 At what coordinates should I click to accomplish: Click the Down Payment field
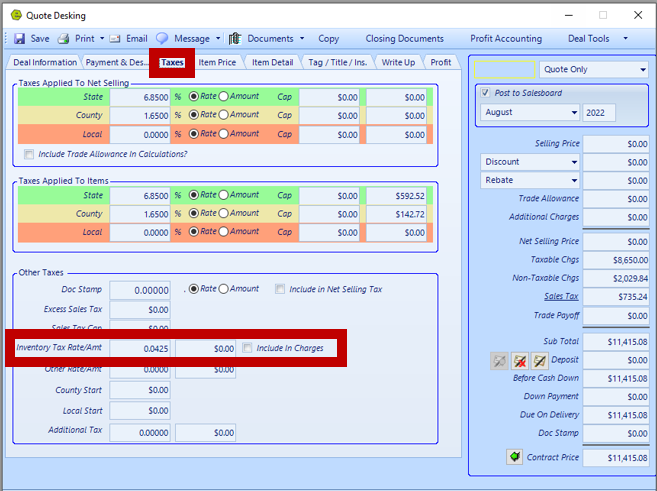[x=616, y=396]
